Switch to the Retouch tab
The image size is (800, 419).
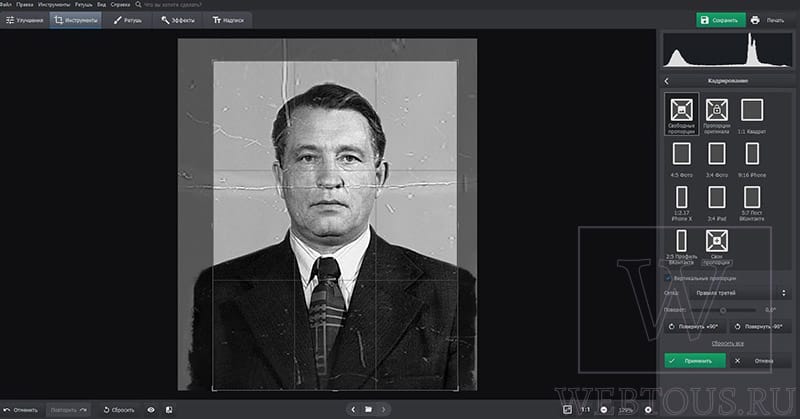tap(128, 20)
